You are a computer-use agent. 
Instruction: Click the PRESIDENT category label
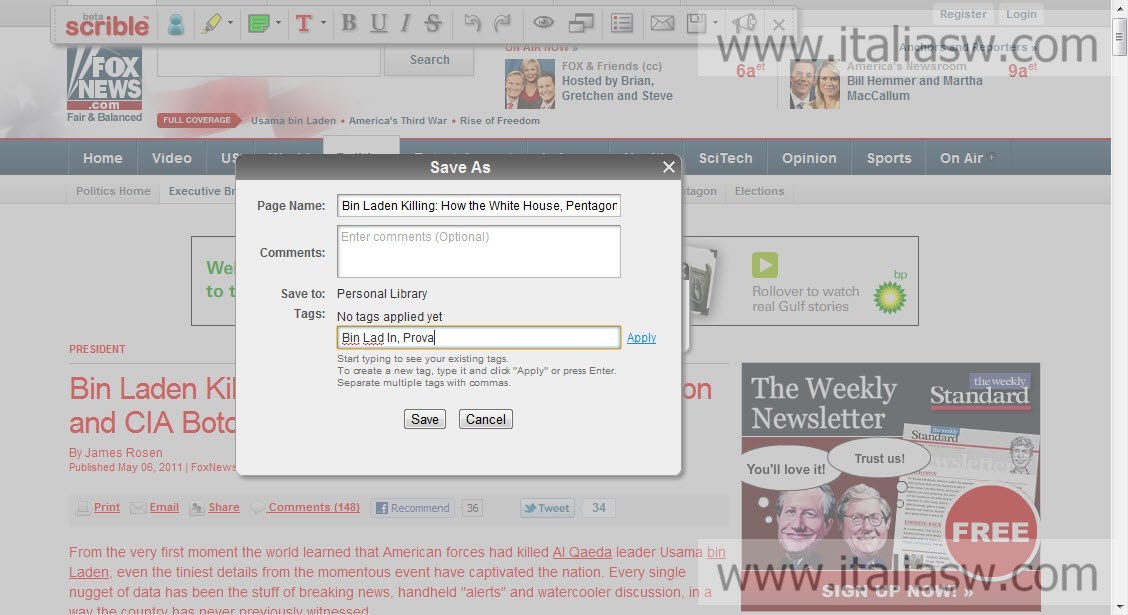pyautogui.click(x=97, y=349)
